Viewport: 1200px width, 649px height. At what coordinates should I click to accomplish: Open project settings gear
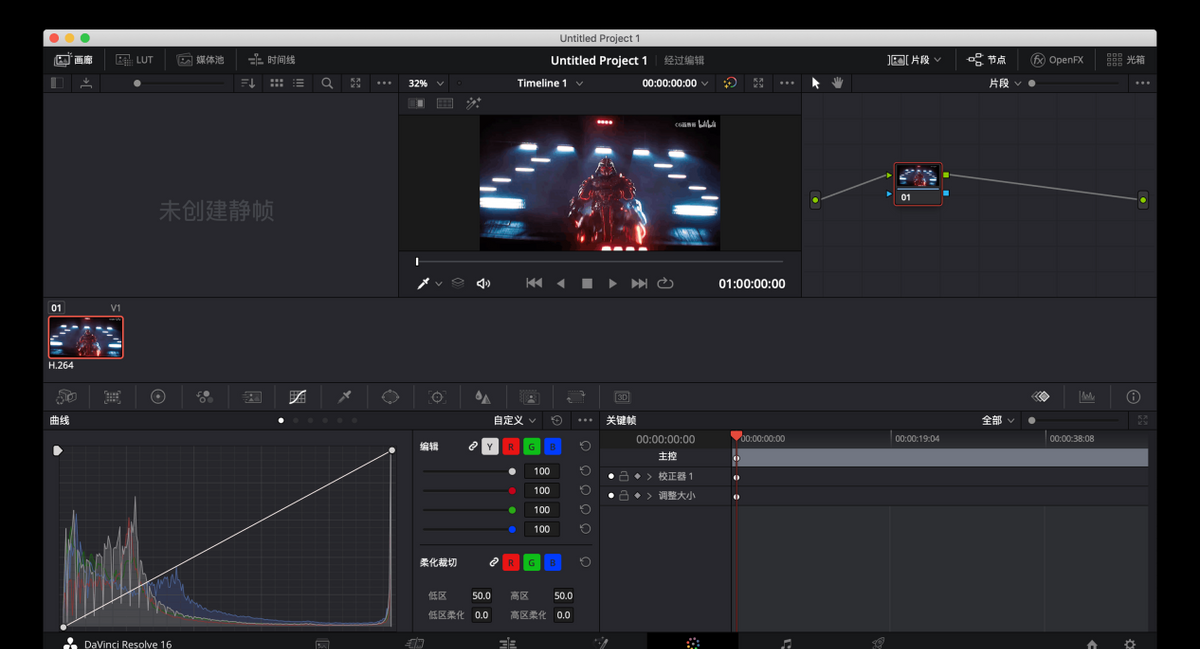[x=1130, y=645]
